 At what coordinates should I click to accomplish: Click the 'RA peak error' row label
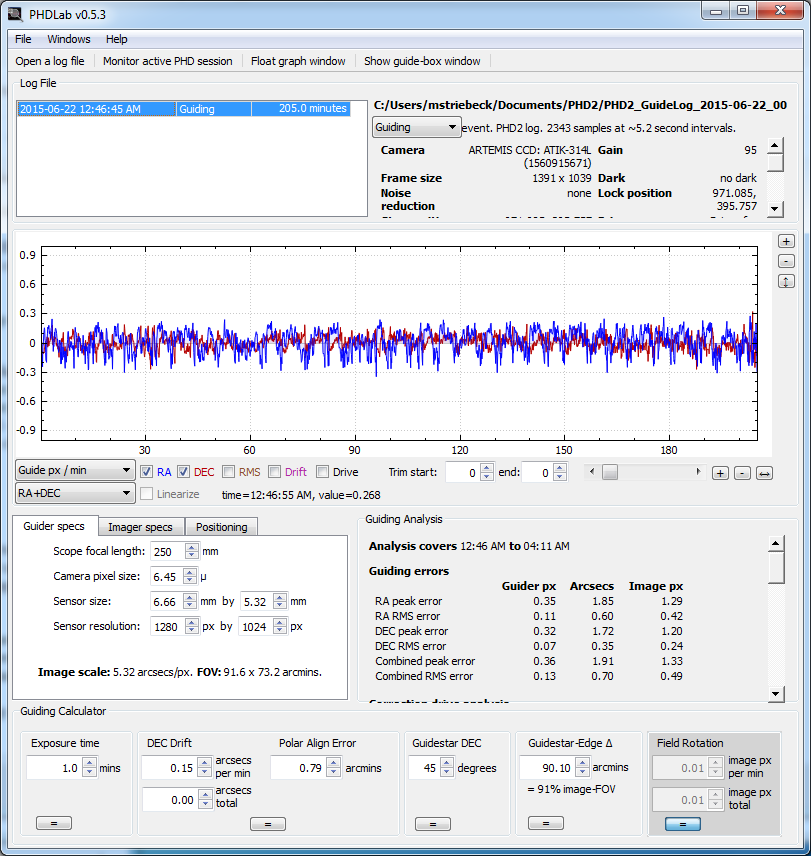pyautogui.click(x=408, y=601)
